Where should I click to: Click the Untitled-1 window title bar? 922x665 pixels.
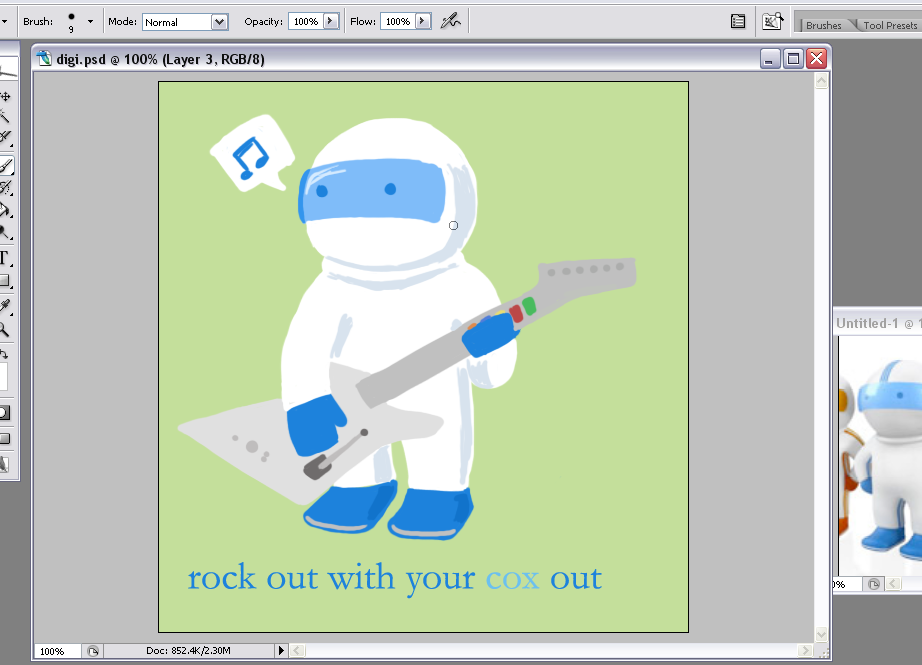click(x=878, y=323)
